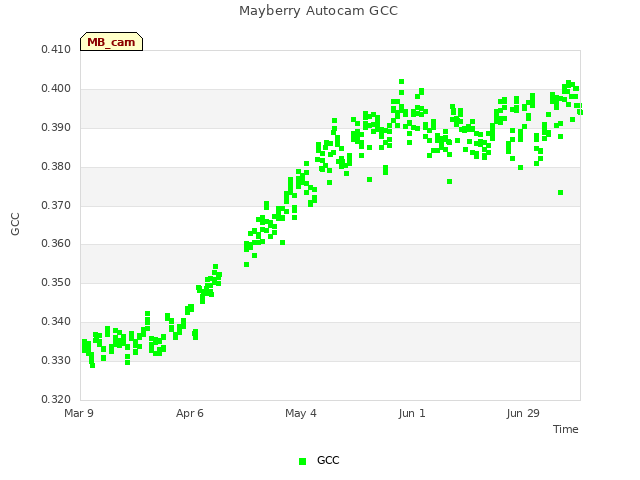Click the May 4 date label

tap(301, 413)
